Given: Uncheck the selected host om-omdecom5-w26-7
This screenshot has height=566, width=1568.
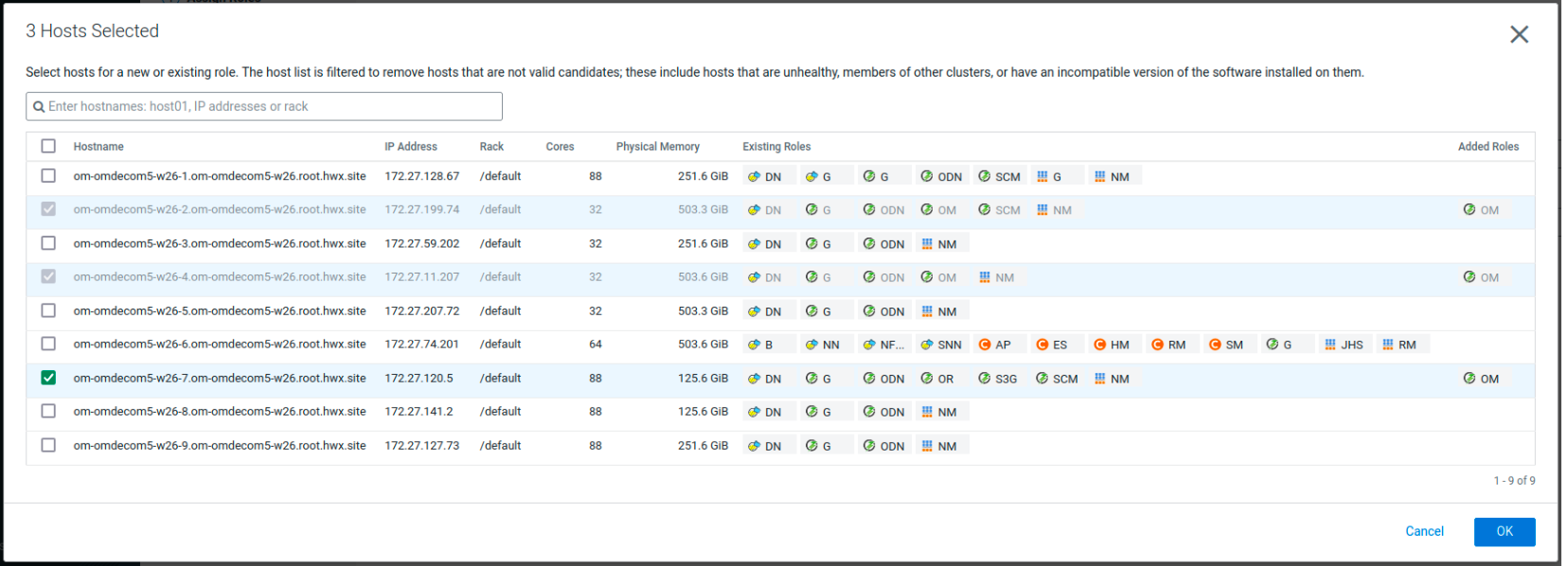Looking at the screenshot, I should (48, 378).
